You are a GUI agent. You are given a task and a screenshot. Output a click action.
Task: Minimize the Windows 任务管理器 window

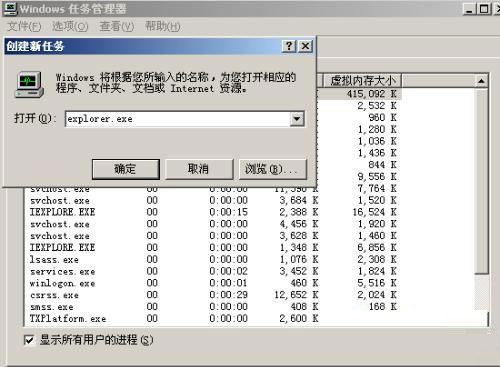(x=469, y=9)
